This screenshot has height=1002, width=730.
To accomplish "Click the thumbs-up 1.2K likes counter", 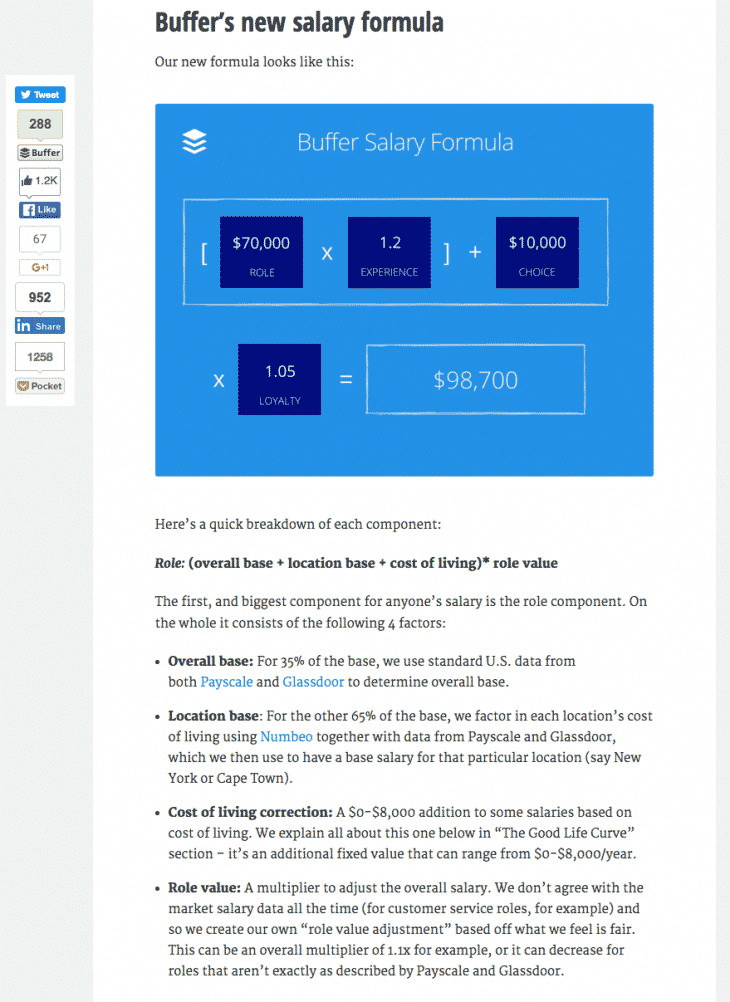I will click(x=40, y=181).
